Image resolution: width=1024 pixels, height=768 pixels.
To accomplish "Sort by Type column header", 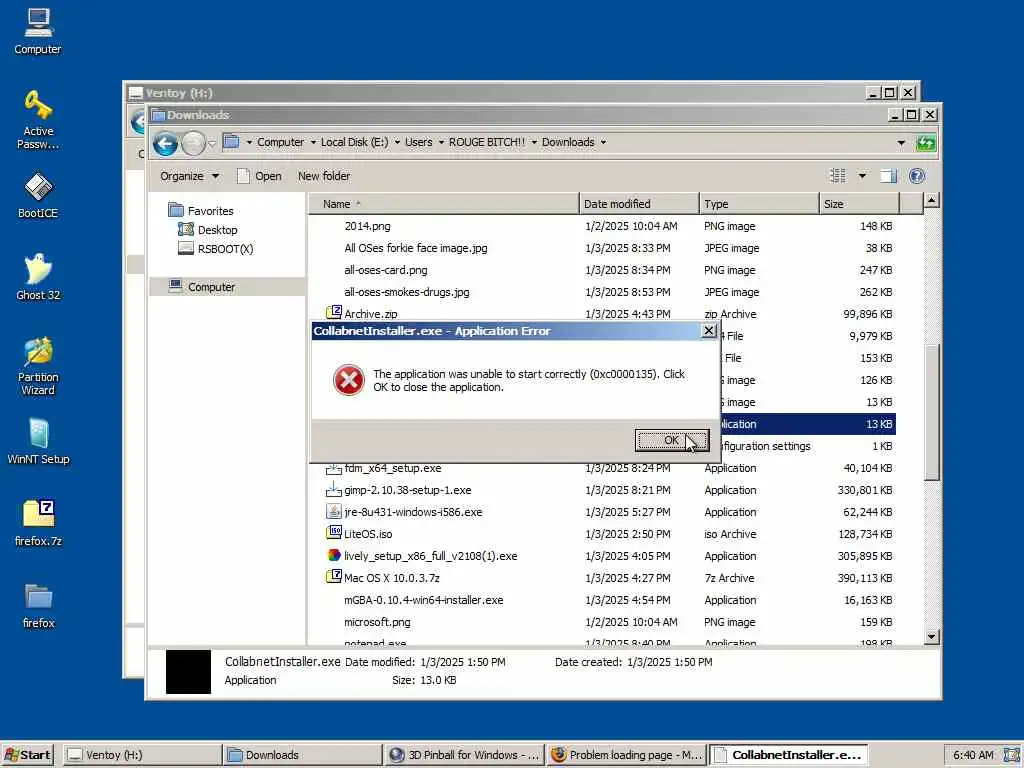I will pyautogui.click(x=759, y=204).
